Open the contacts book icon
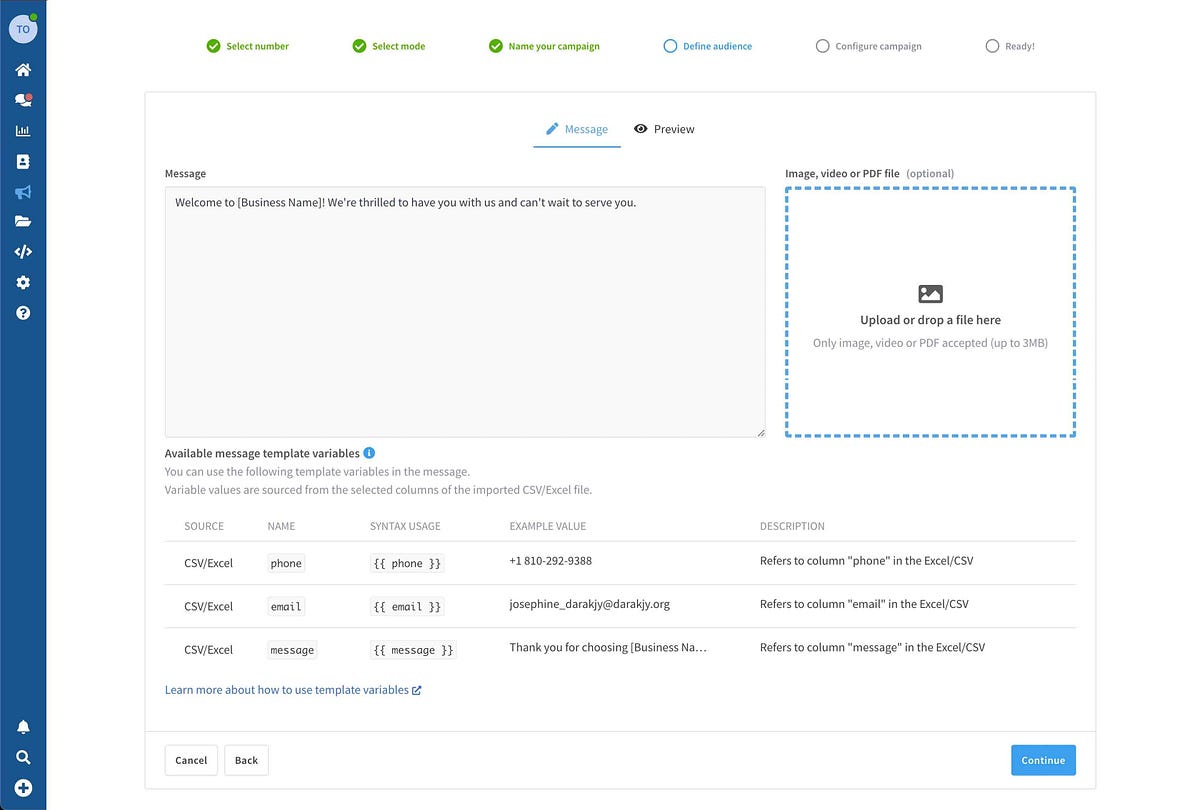This screenshot has width=1200, height=810. pyautogui.click(x=23, y=161)
